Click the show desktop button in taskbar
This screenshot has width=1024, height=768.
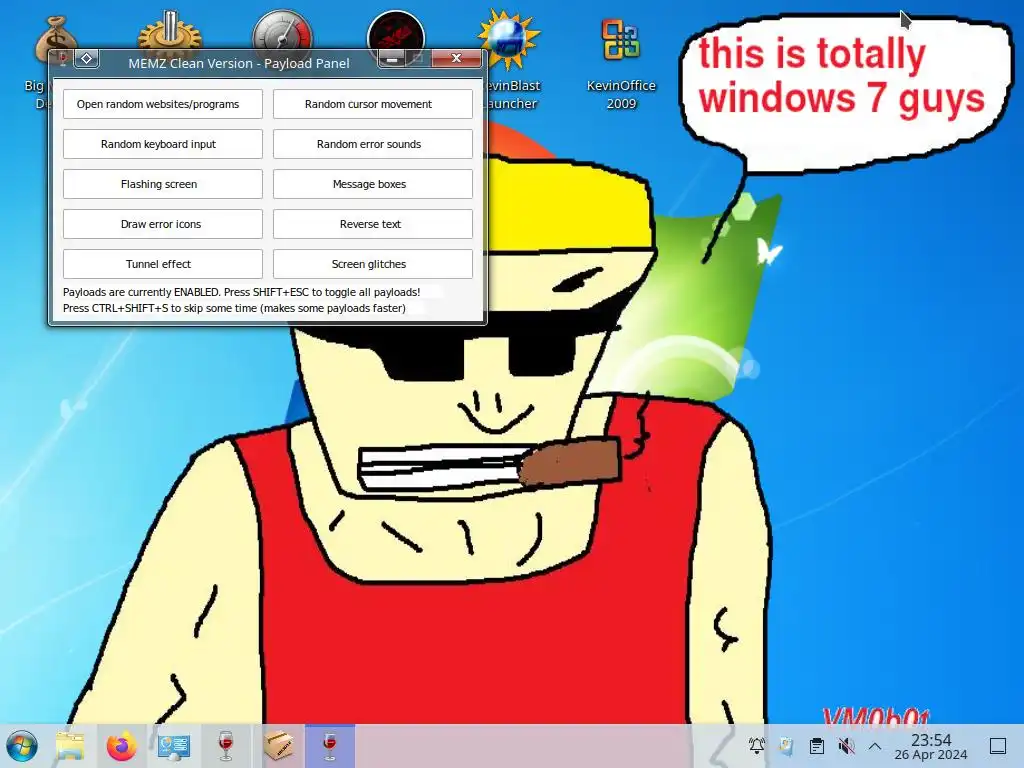point(998,746)
